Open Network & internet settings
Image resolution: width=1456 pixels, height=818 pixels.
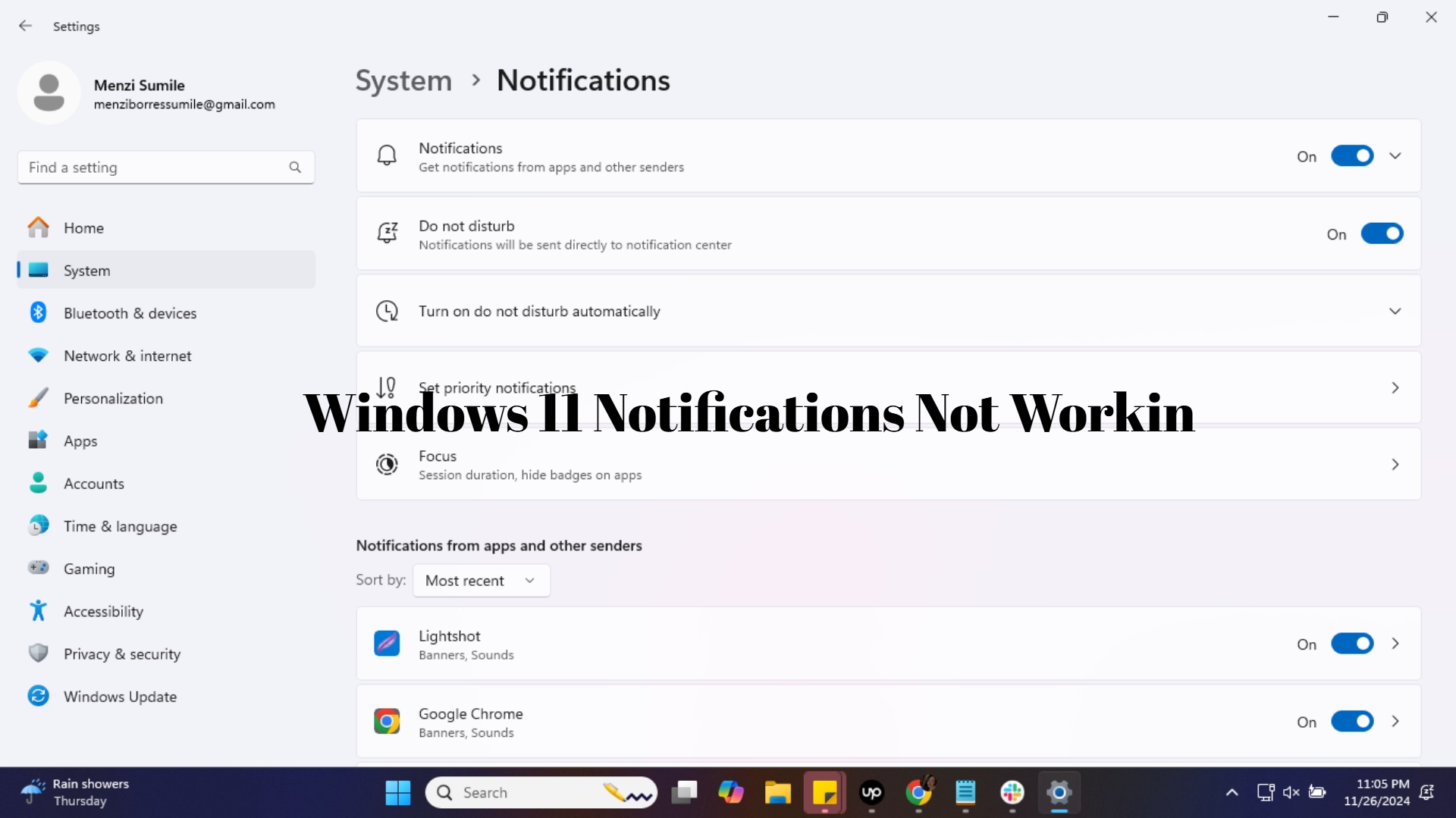click(x=127, y=355)
